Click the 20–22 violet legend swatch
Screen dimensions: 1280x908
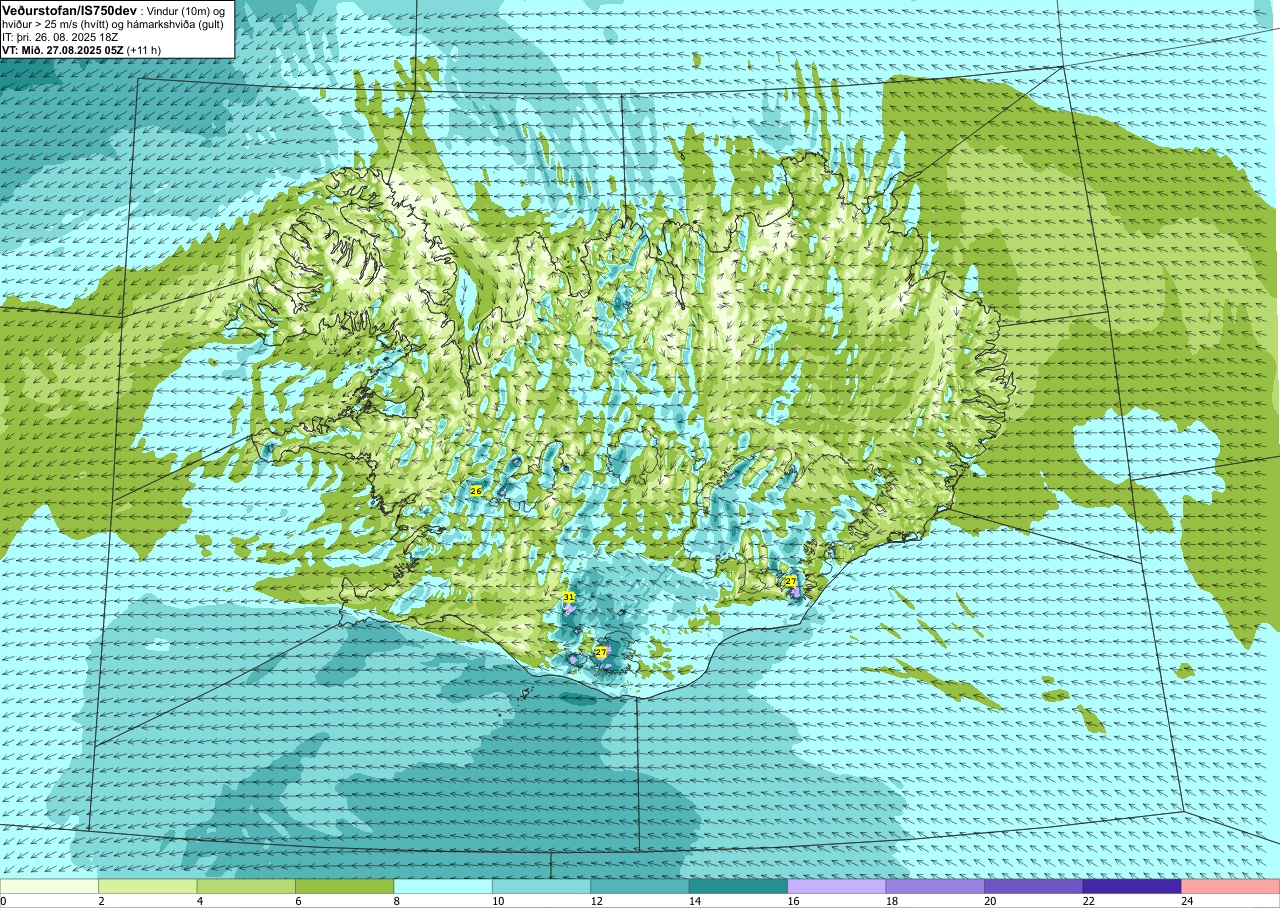[x=1033, y=886]
